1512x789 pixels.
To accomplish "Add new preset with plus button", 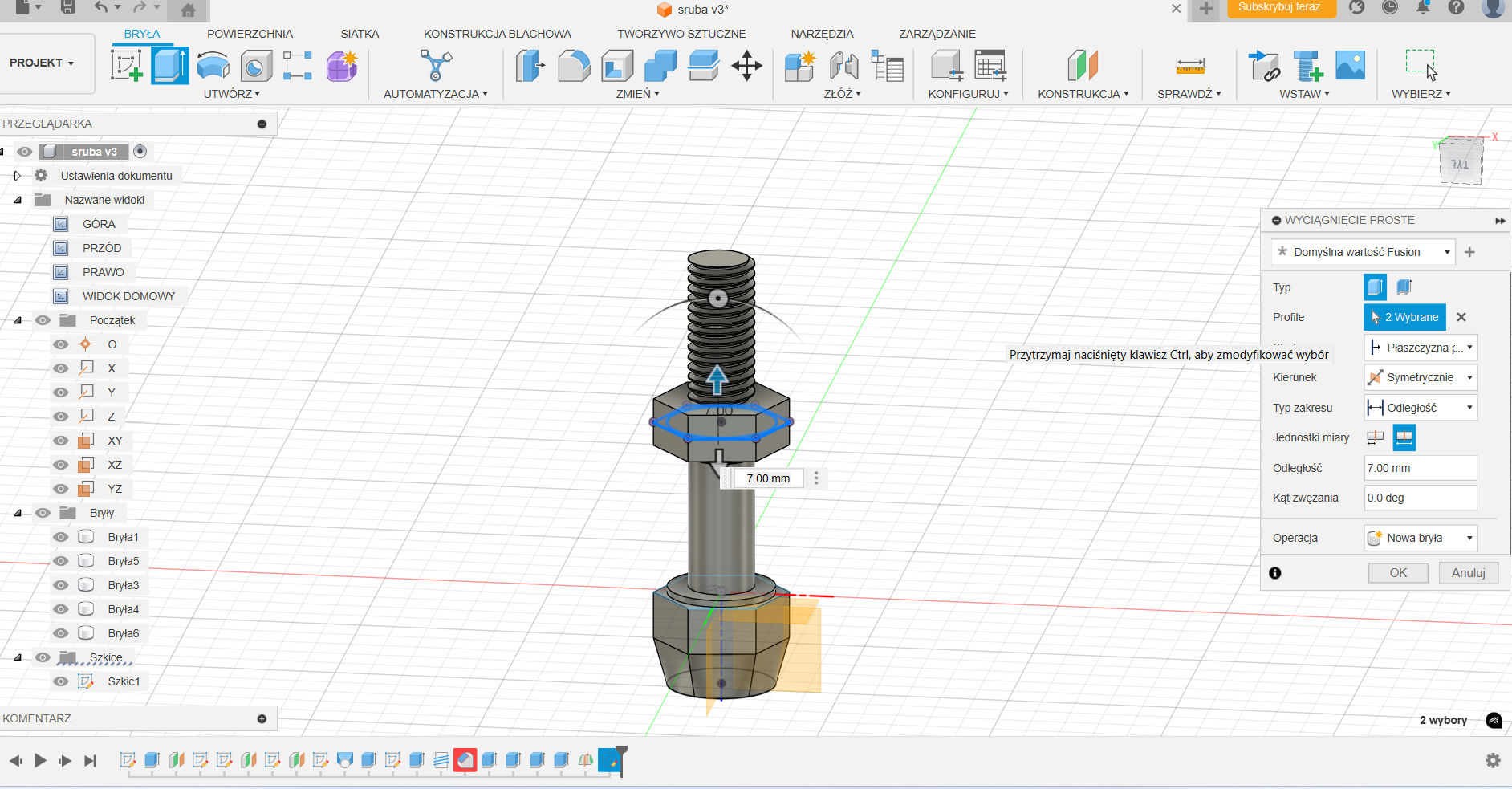I will point(1469,252).
